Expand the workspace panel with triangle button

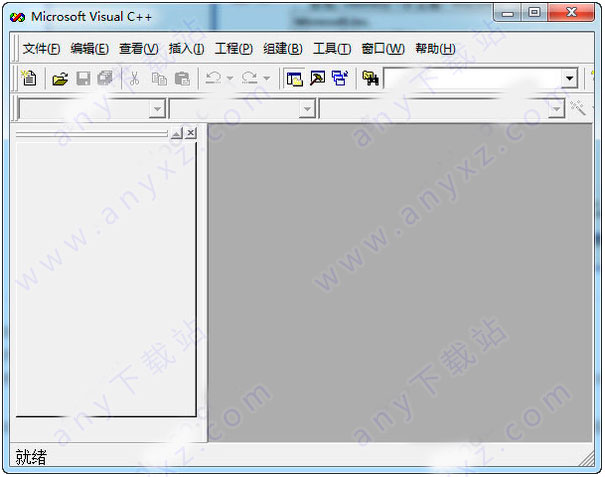pyautogui.click(x=177, y=133)
